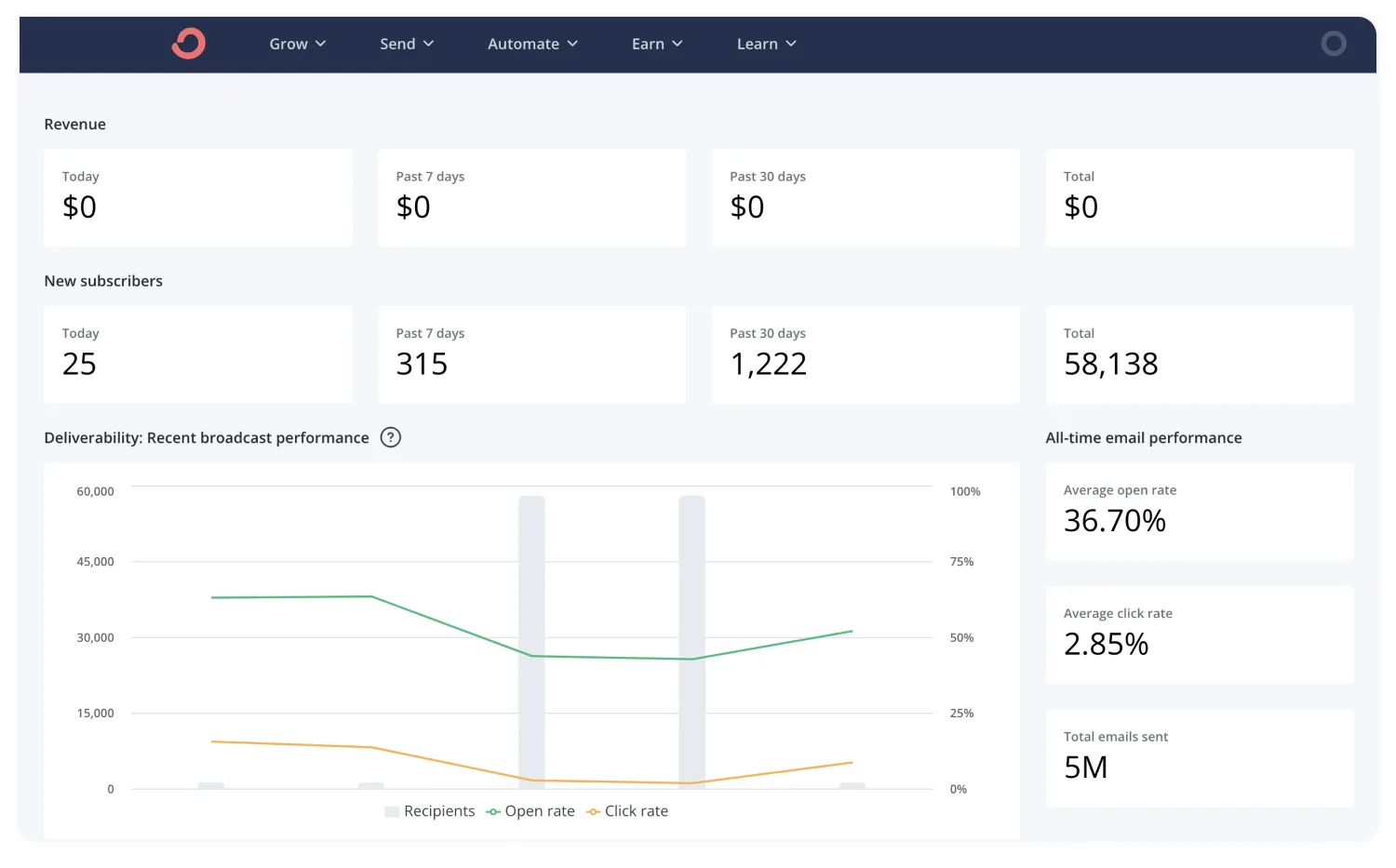The height and width of the screenshot is (868, 1396).
Task: Expand the Automate dropdown
Action: [x=532, y=44]
